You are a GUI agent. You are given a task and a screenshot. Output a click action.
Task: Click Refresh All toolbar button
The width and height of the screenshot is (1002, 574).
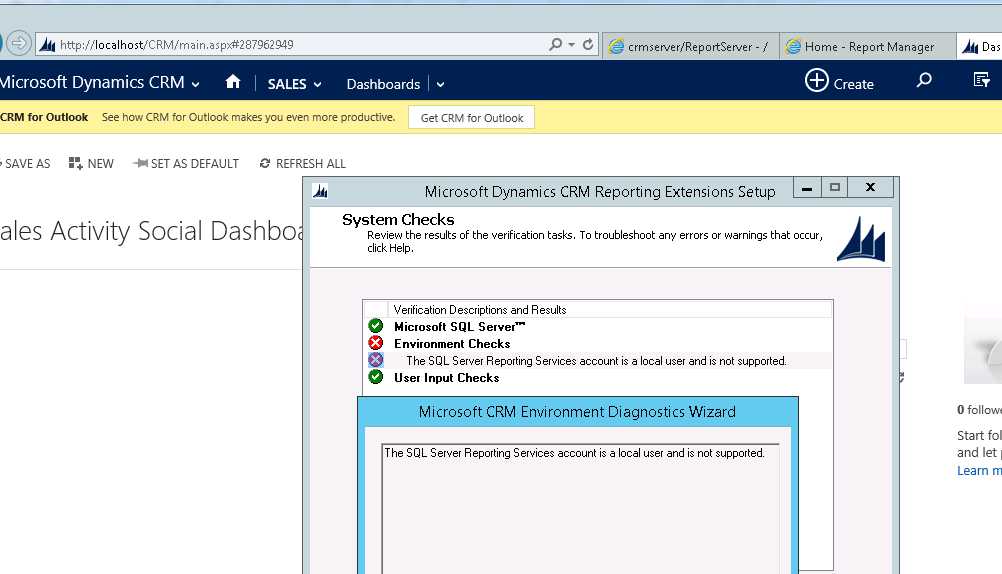tap(303, 164)
